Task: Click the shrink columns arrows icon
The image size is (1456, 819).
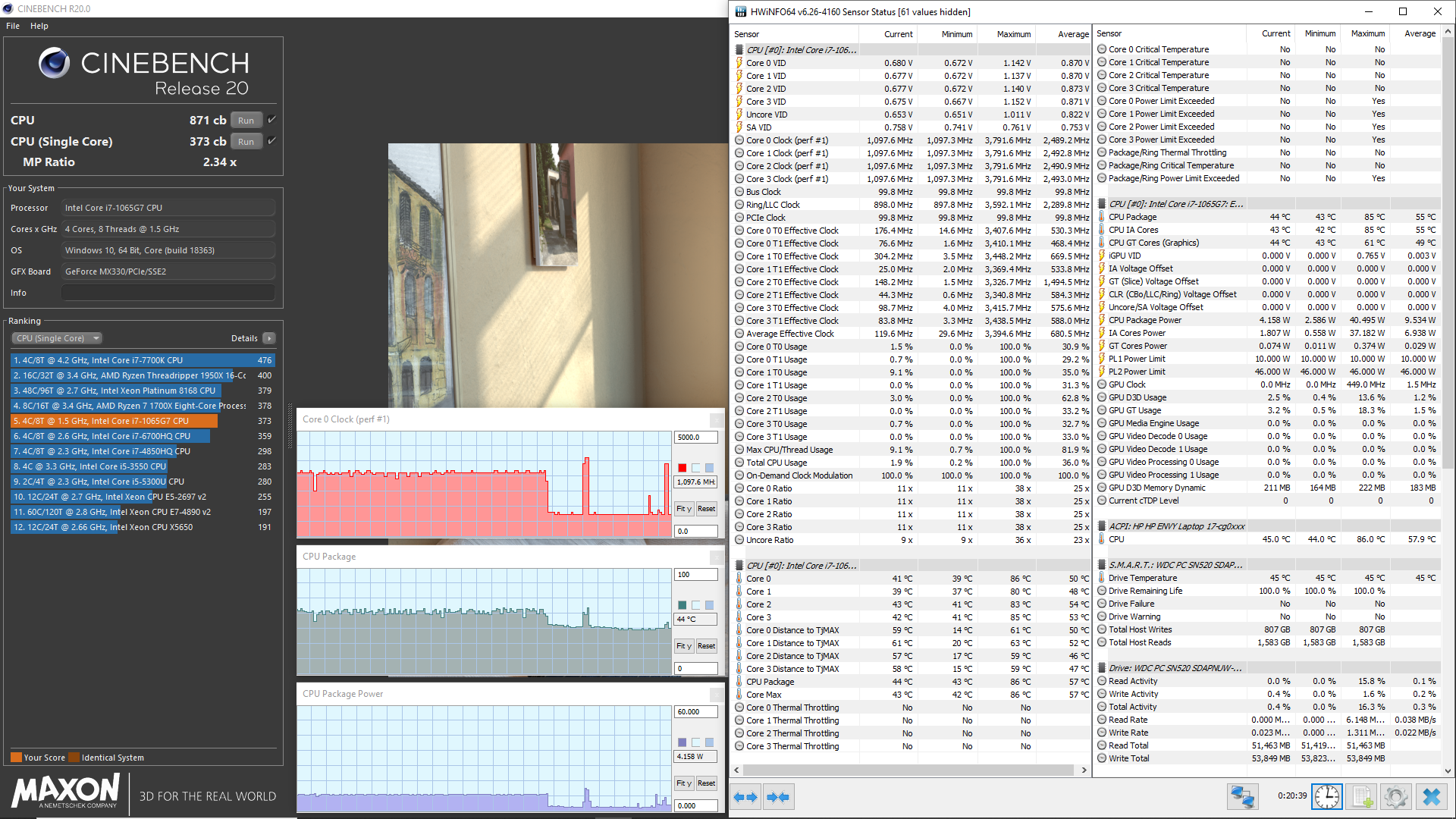Action: pyautogui.click(x=778, y=797)
